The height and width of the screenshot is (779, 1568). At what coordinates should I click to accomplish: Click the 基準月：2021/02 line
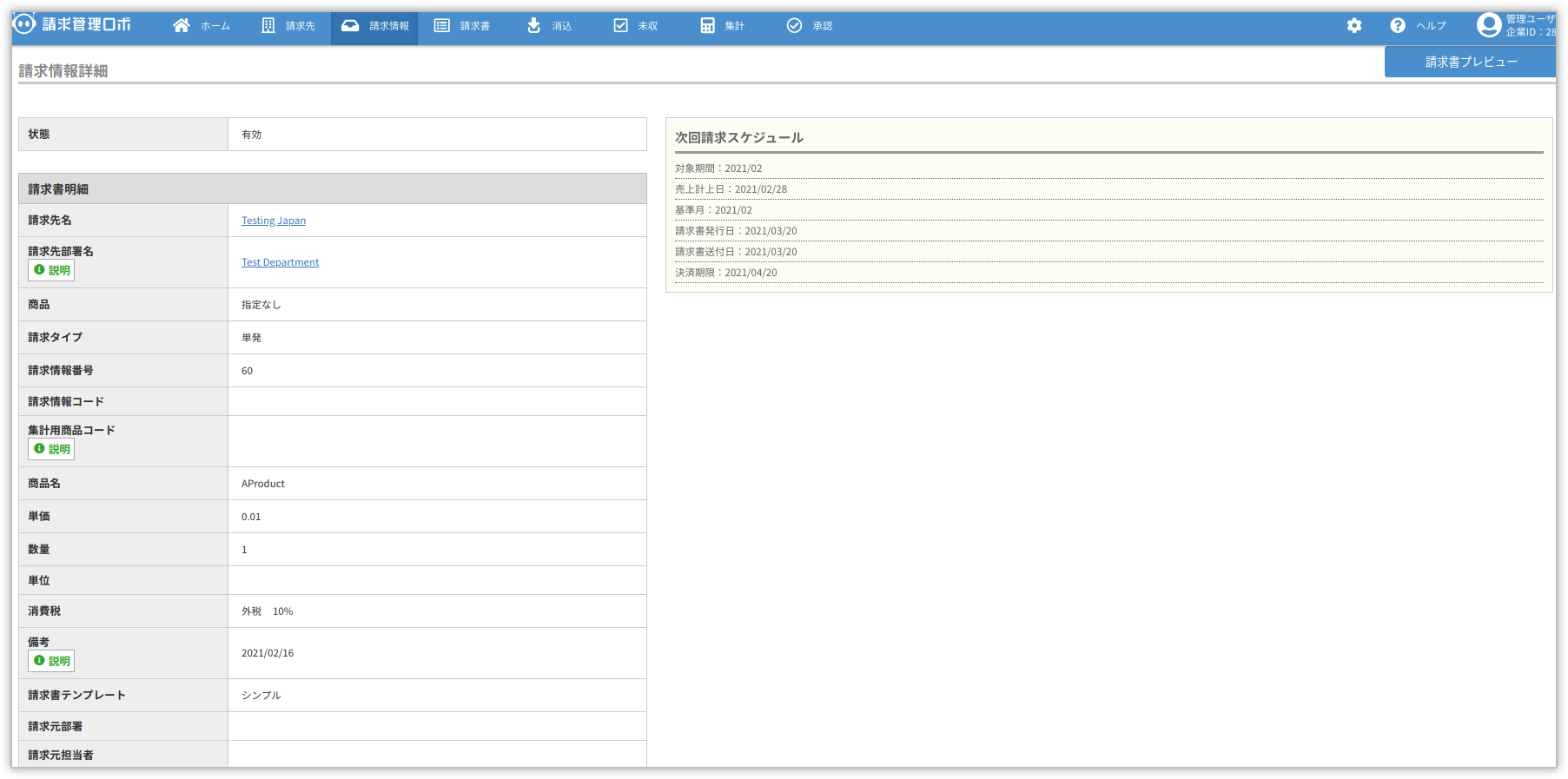pos(714,210)
